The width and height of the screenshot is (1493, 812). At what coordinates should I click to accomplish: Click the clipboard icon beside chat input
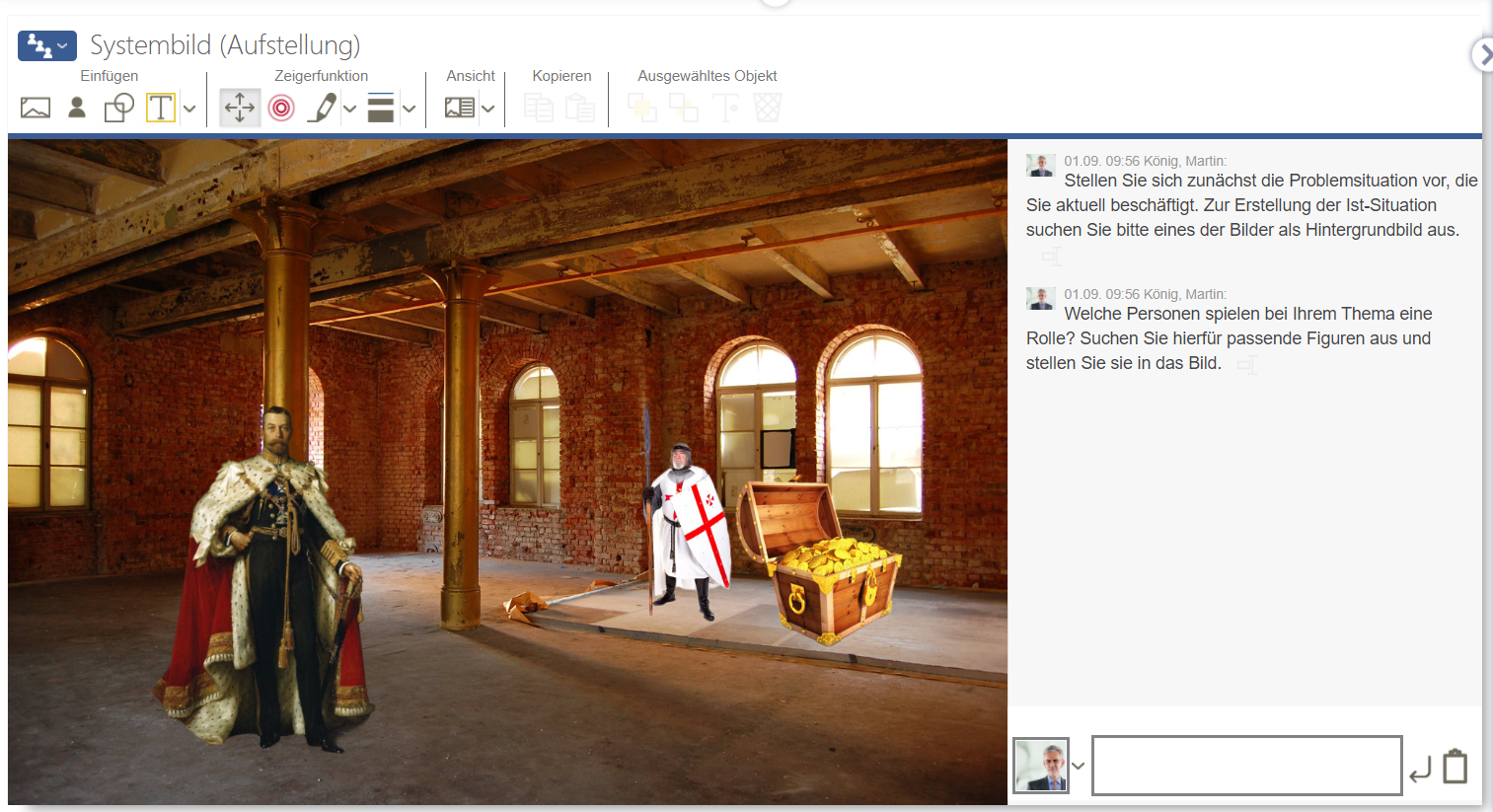click(1456, 767)
